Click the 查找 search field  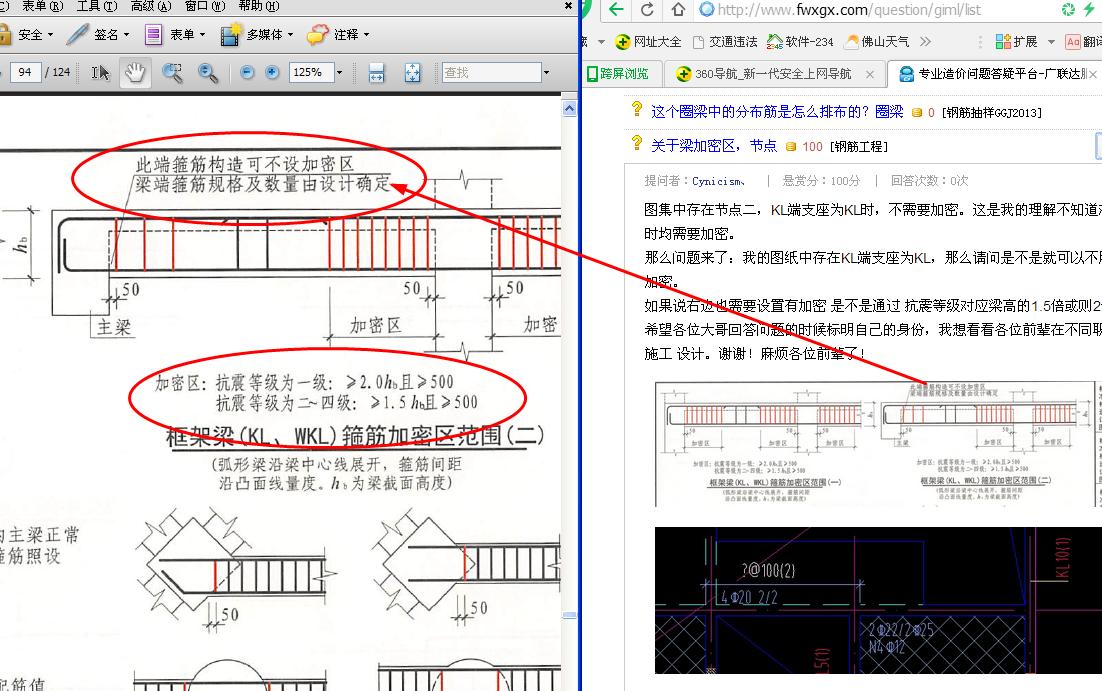492,72
